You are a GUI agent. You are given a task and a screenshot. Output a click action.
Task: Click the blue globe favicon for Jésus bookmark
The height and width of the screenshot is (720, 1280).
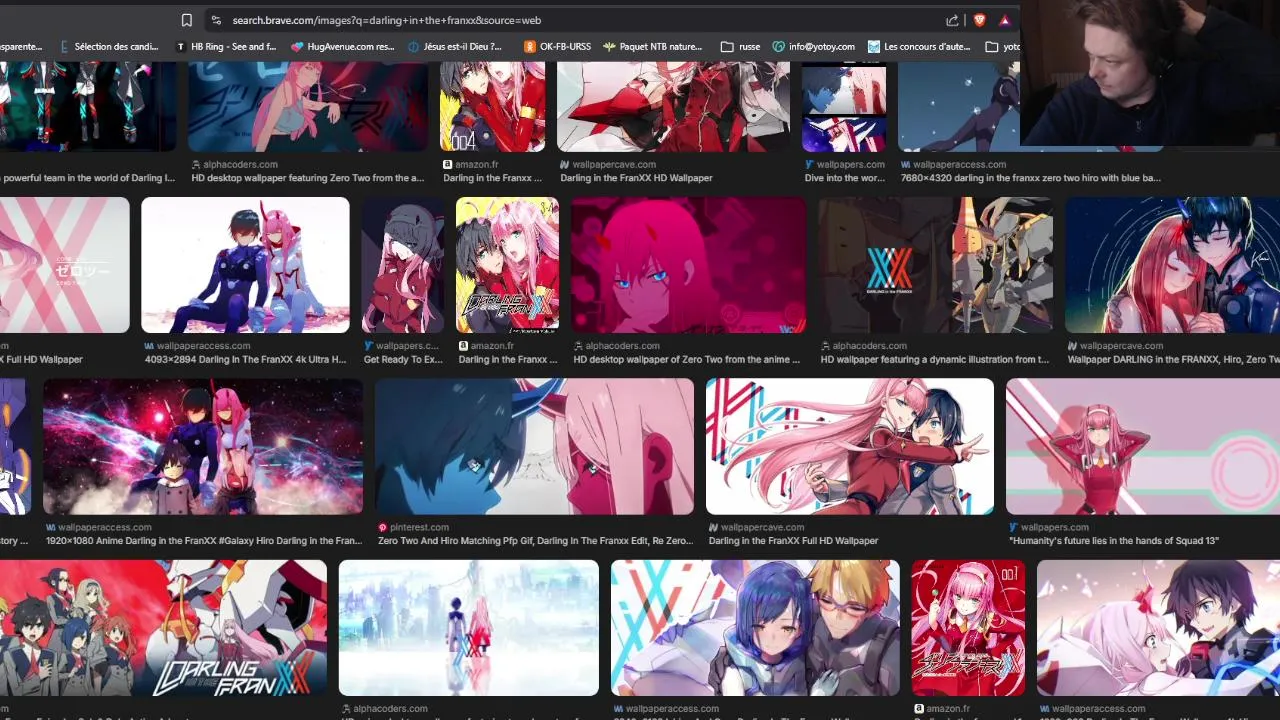(414, 46)
